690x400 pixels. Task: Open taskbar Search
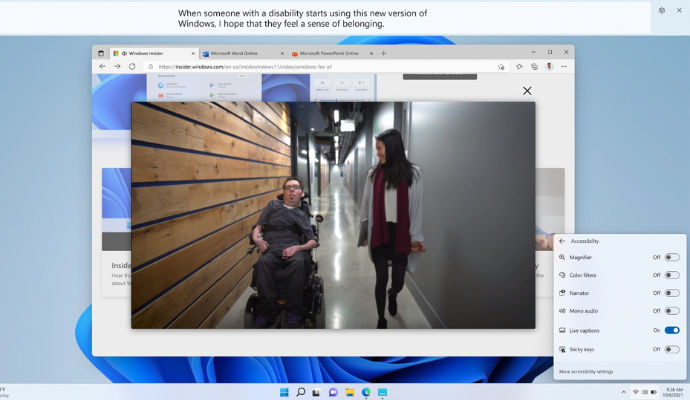(x=301, y=392)
